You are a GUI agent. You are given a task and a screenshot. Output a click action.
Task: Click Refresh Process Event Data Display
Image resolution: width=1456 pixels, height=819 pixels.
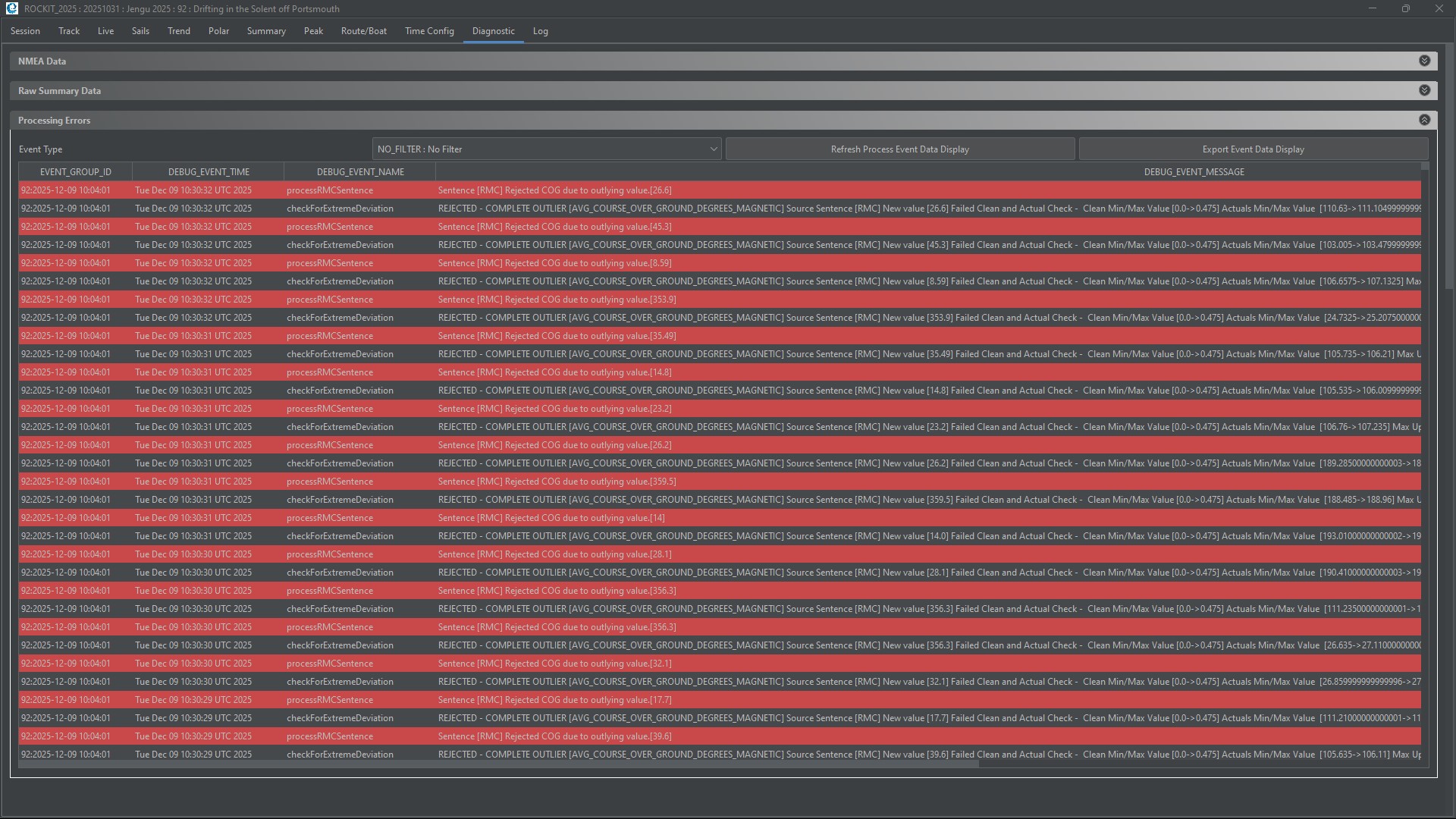[x=899, y=149]
